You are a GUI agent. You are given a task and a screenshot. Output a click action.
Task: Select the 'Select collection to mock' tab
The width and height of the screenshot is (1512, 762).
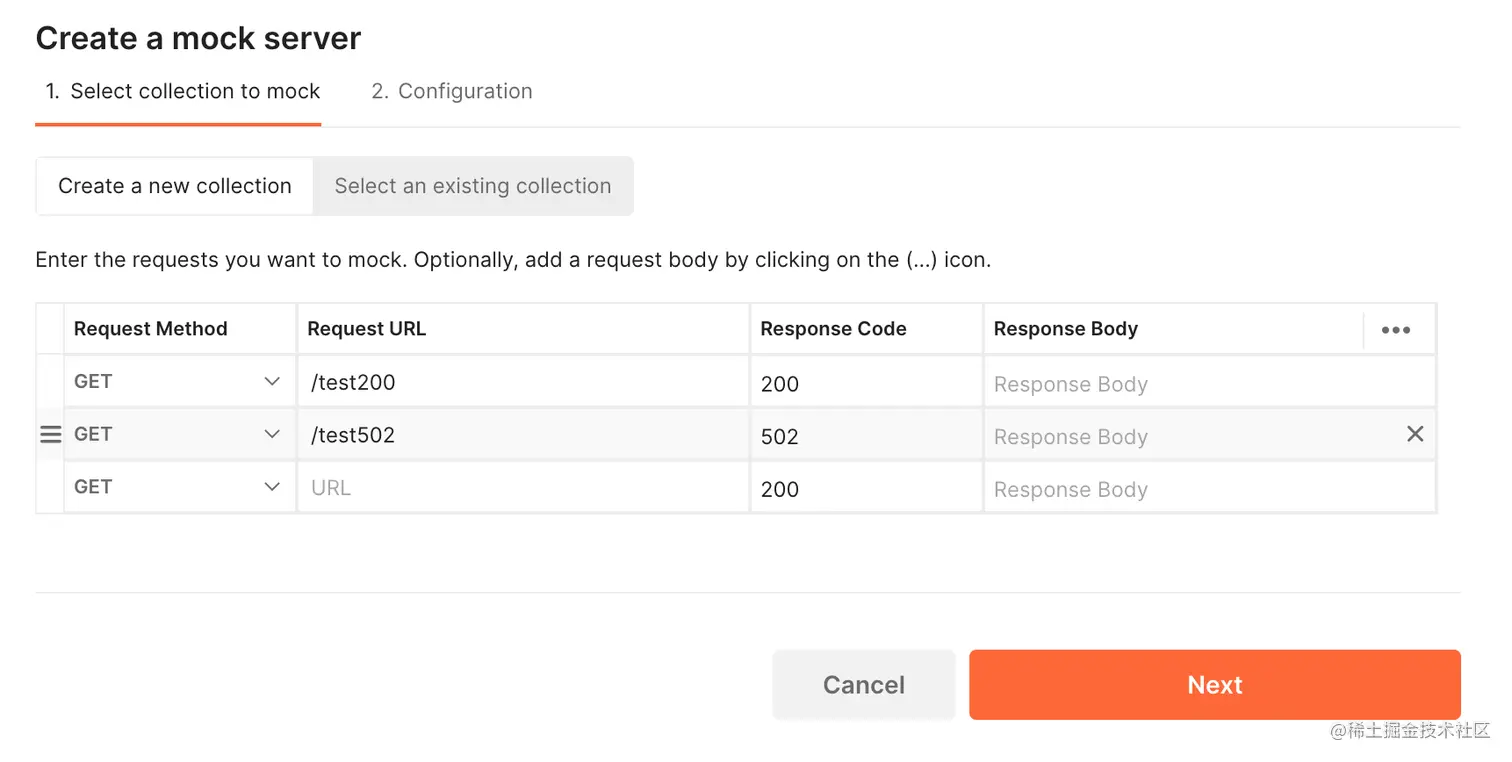(182, 92)
